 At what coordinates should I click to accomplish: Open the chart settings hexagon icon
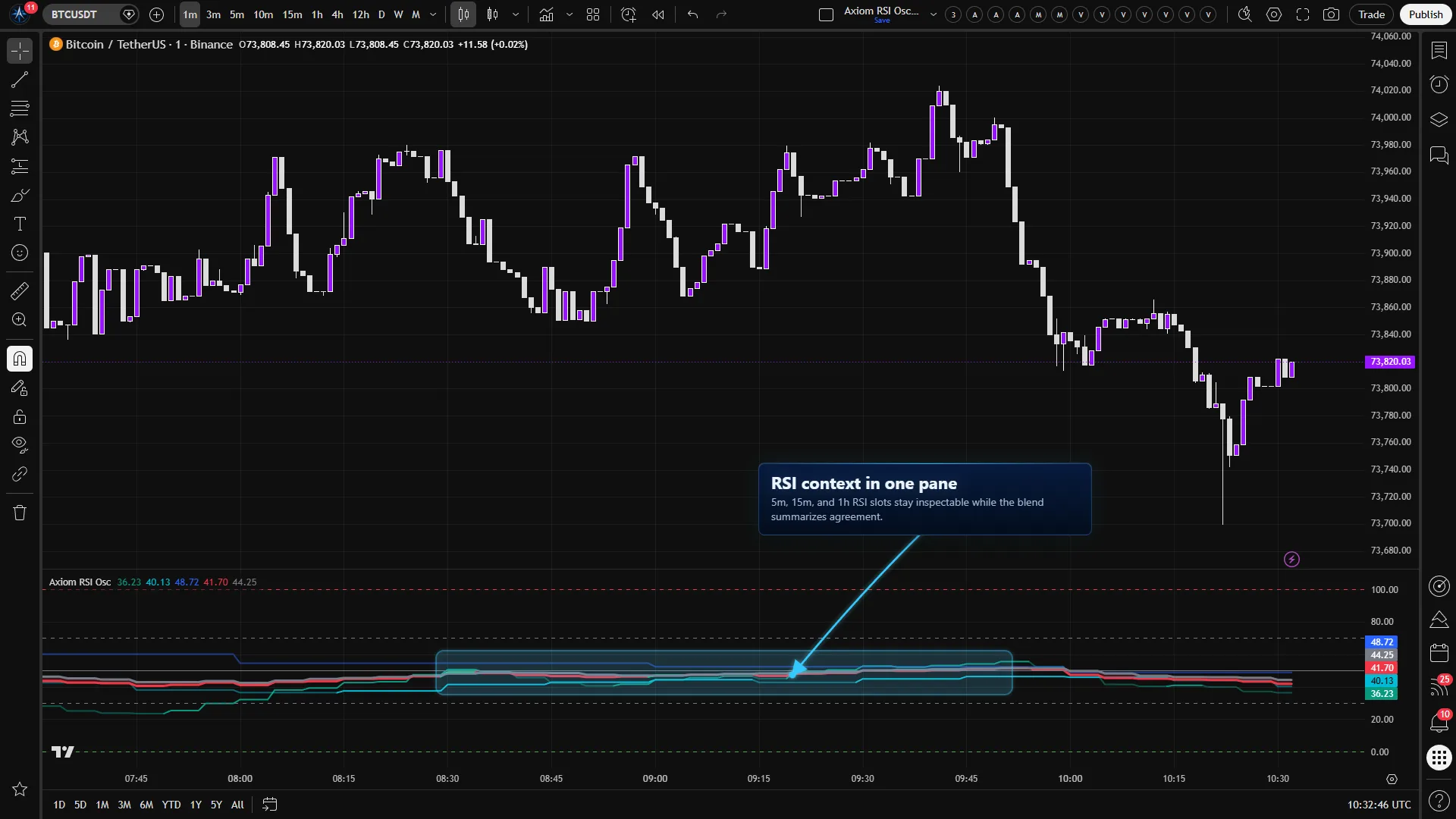tap(1274, 14)
